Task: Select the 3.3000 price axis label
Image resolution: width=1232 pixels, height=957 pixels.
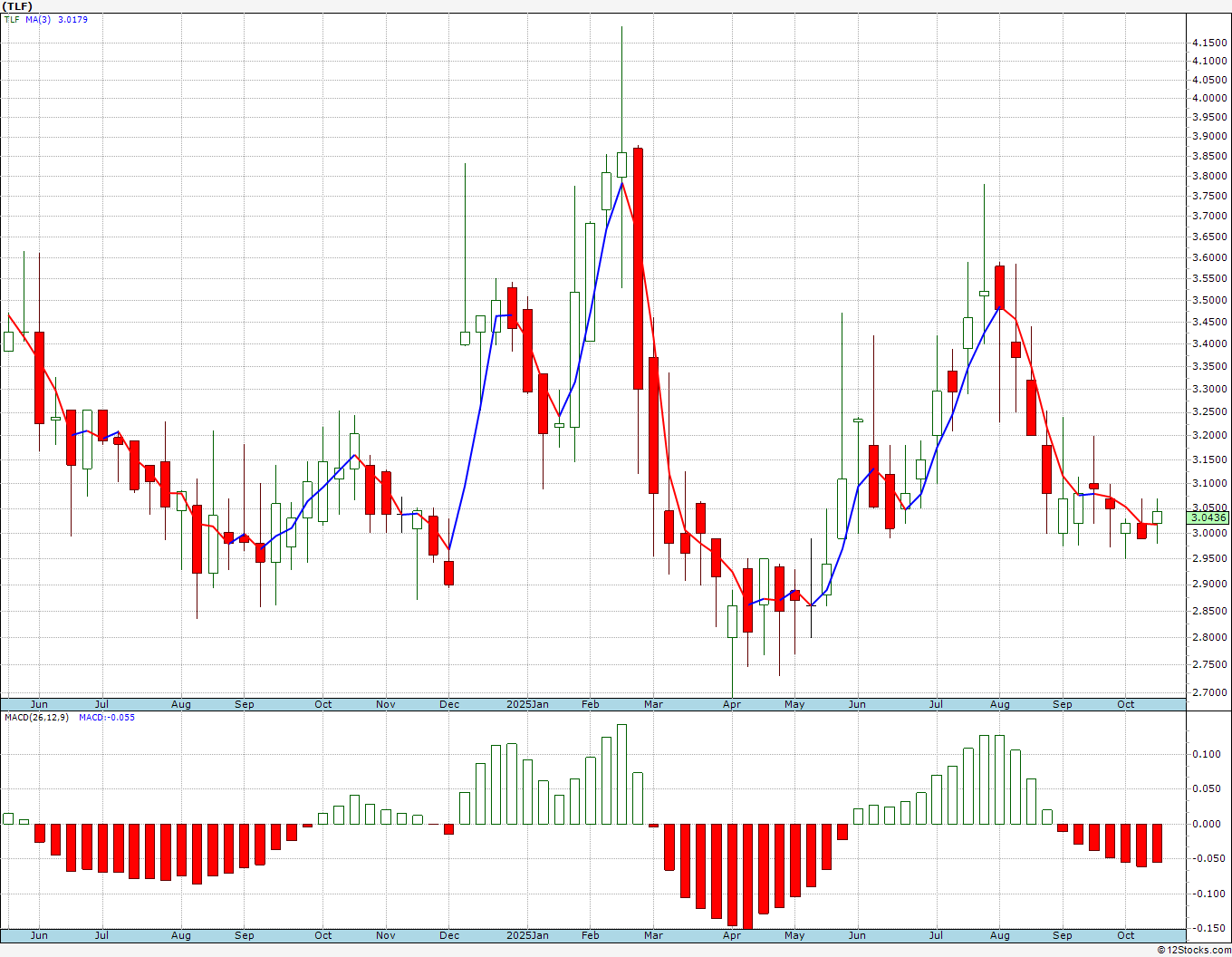Action: click(1210, 390)
